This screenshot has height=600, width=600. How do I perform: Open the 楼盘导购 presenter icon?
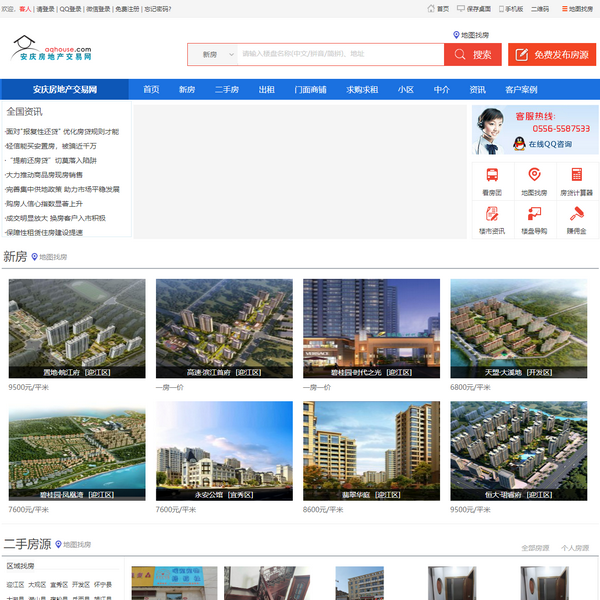click(534, 213)
